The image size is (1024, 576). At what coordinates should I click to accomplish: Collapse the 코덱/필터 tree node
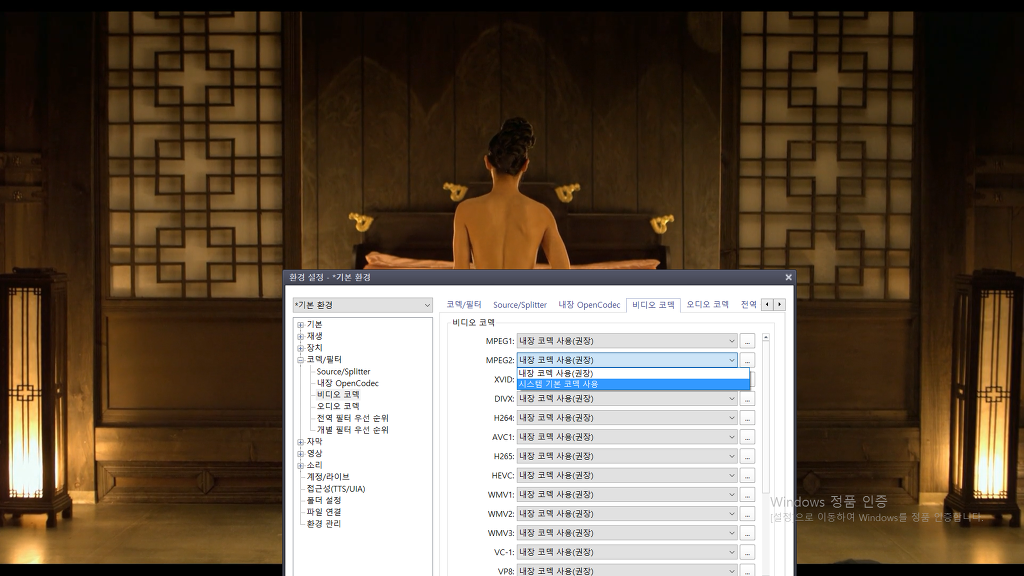pos(300,360)
